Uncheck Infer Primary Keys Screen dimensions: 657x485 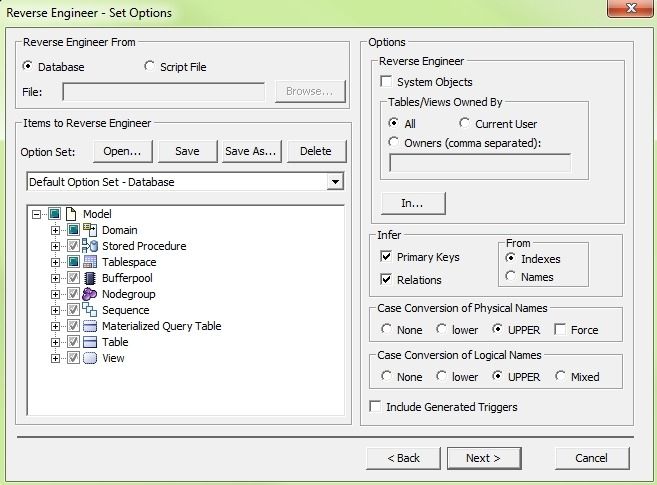(386, 256)
